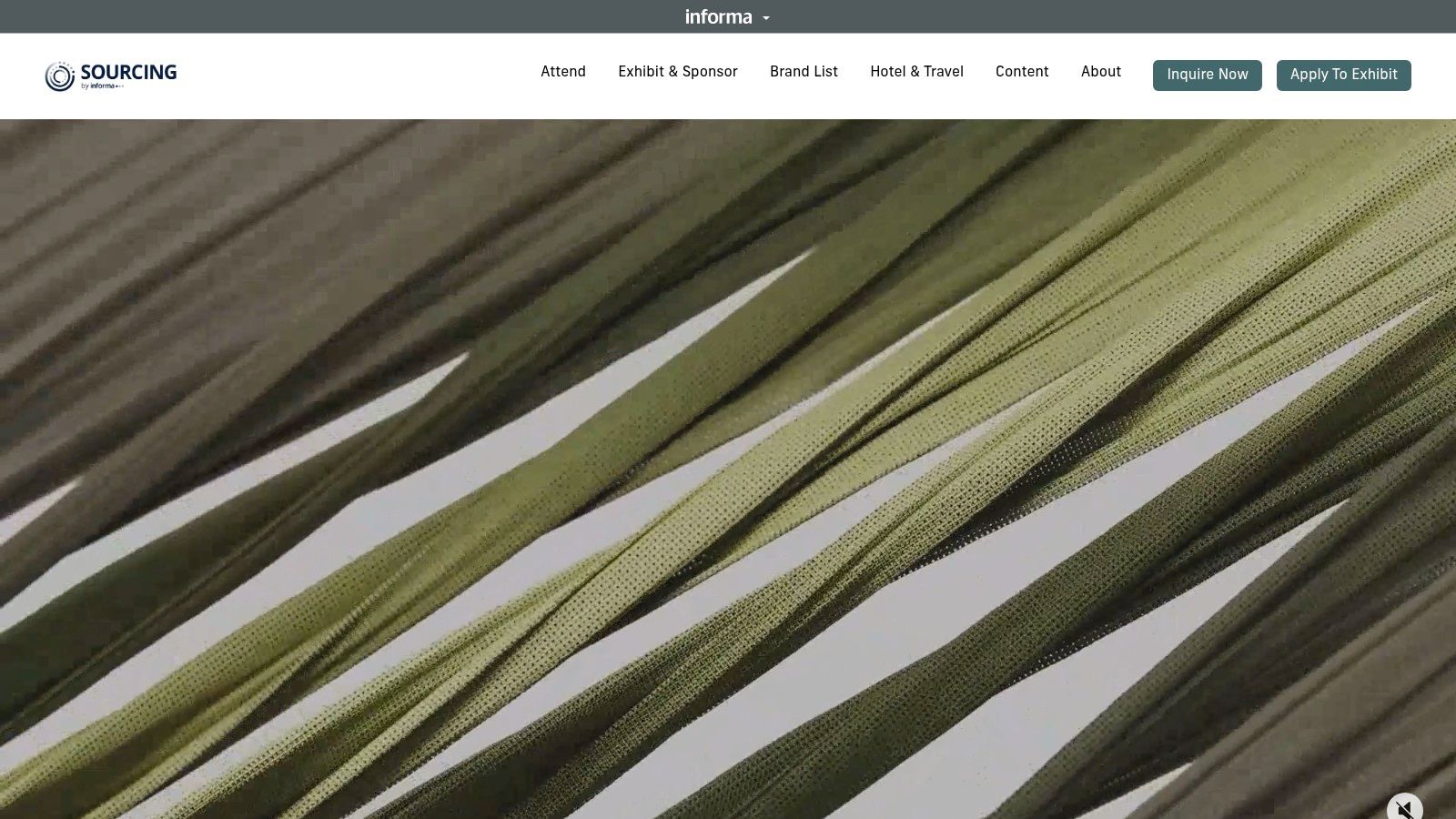Open the Exhibit & Sponsor menu
The height and width of the screenshot is (819, 1456).
tap(678, 72)
